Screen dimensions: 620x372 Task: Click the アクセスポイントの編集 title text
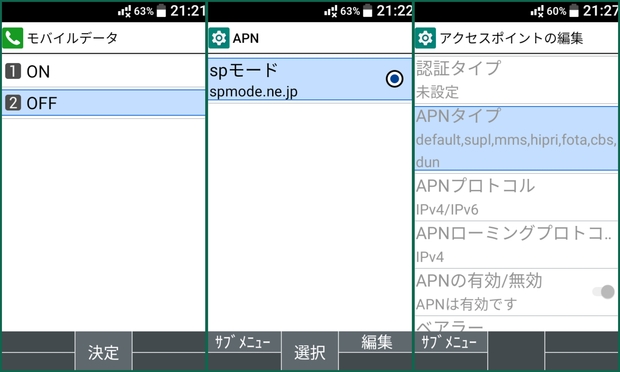click(511, 38)
